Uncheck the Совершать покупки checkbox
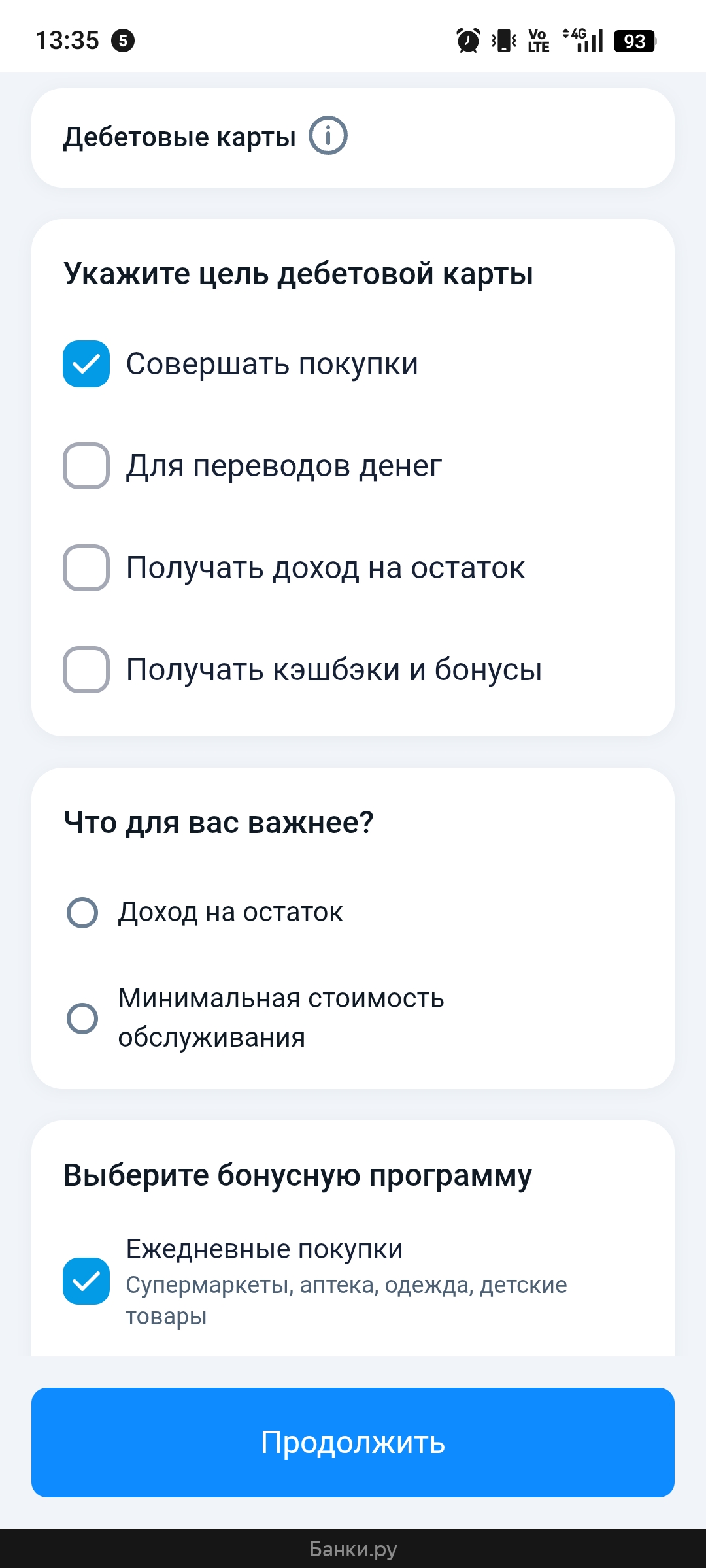706x1568 pixels. tap(86, 364)
